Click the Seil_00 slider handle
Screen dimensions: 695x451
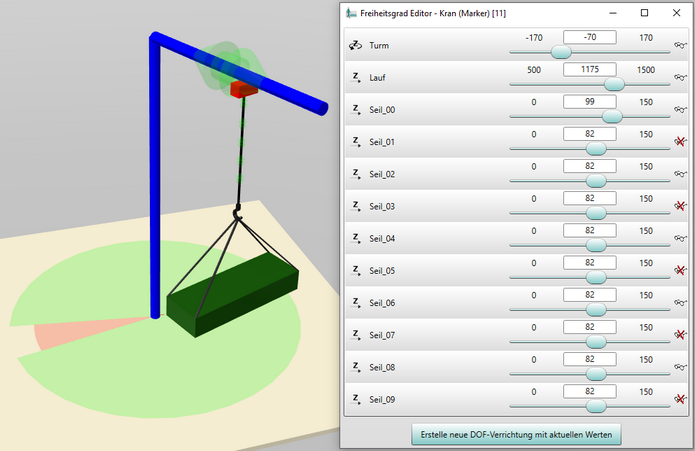tap(612, 117)
